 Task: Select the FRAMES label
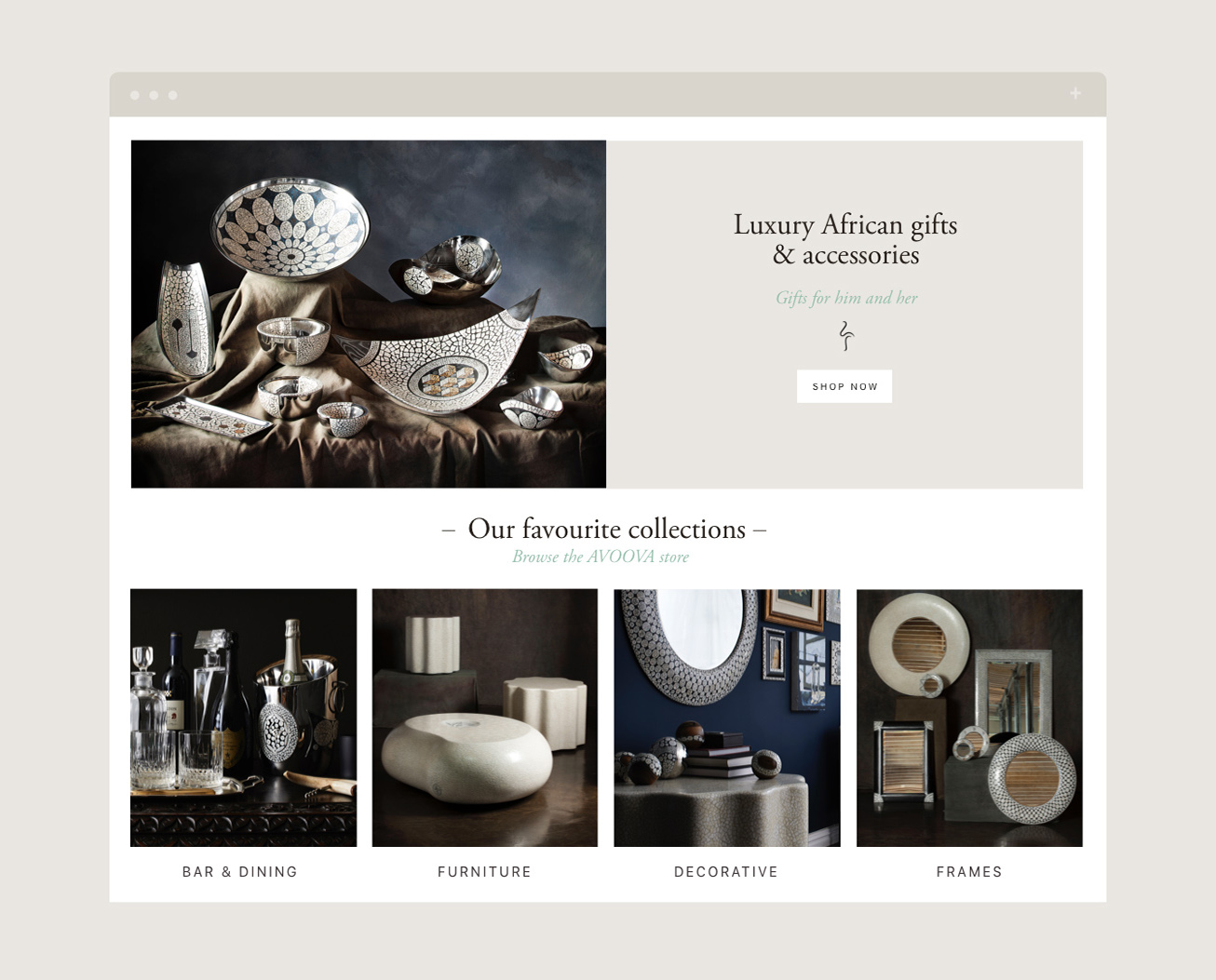pyautogui.click(x=969, y=872)
